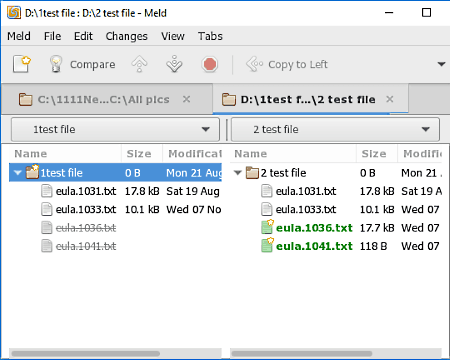Select eula.1033.txt in right pane
Screen dimensions: 450x360
[x=306, y=210]
